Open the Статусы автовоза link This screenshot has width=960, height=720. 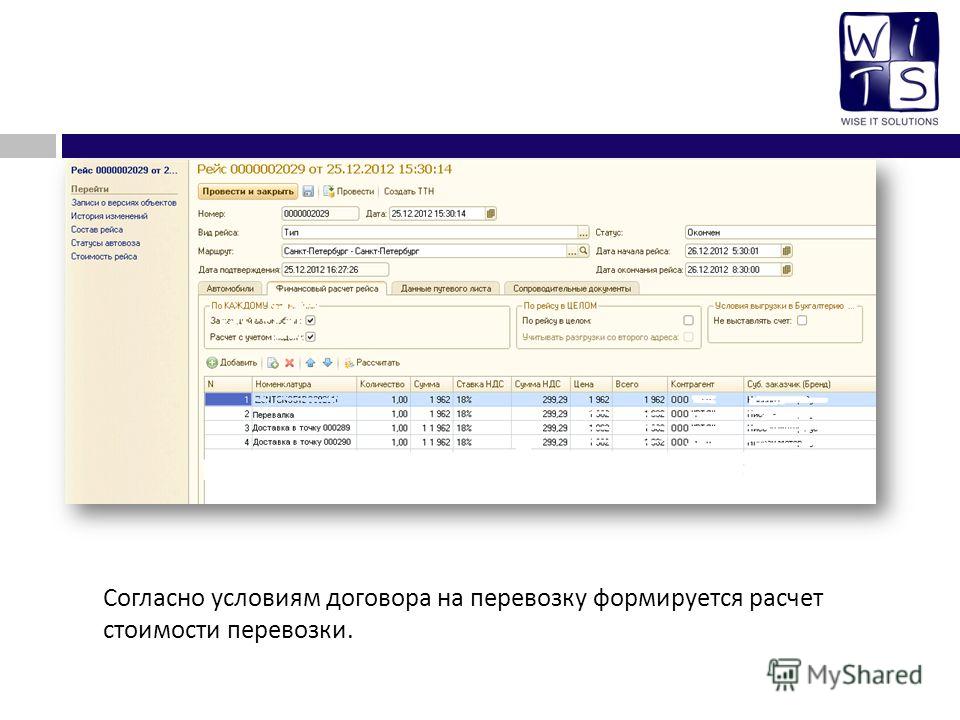click(105, 243)
